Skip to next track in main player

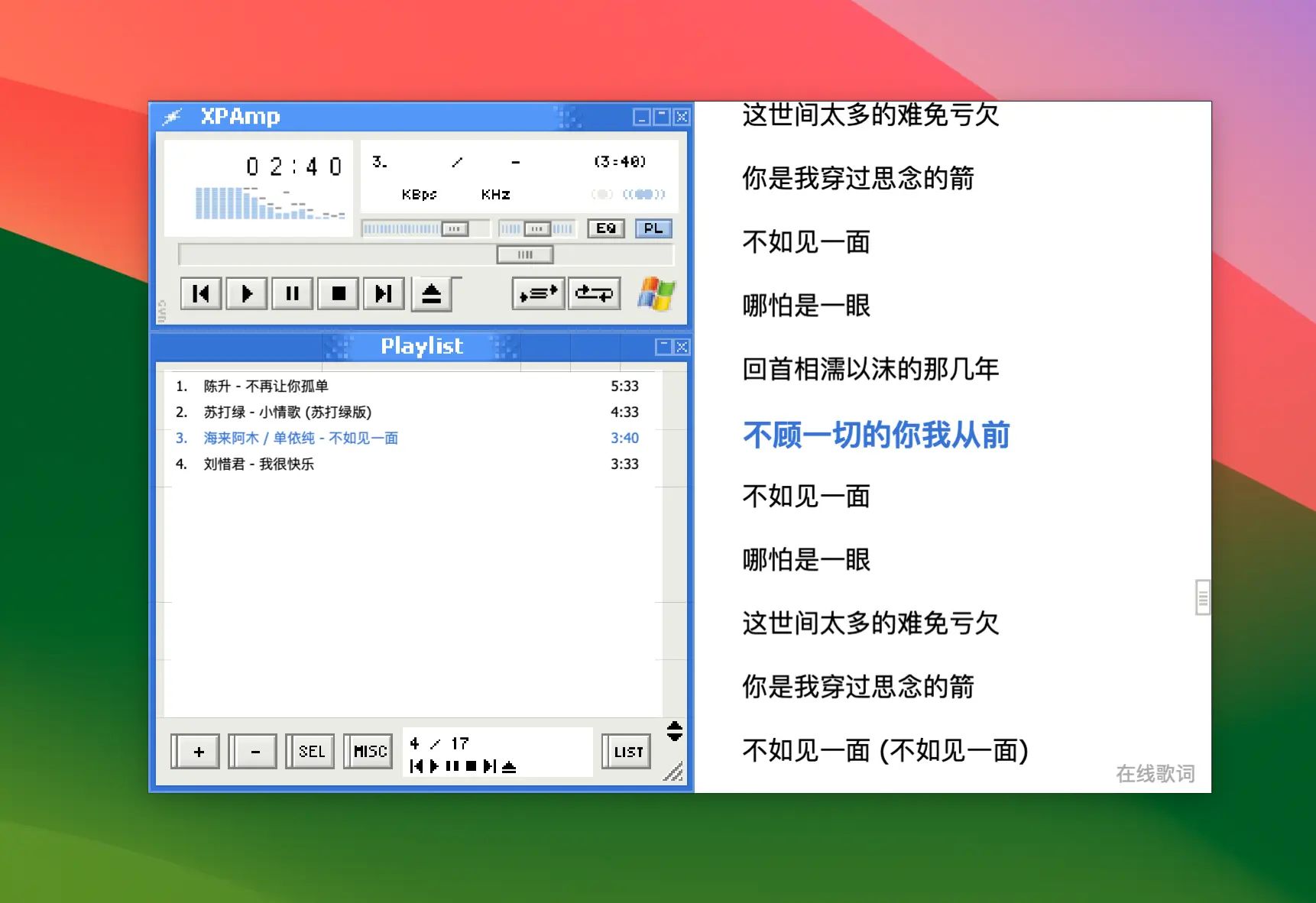(x=384, y=293)
